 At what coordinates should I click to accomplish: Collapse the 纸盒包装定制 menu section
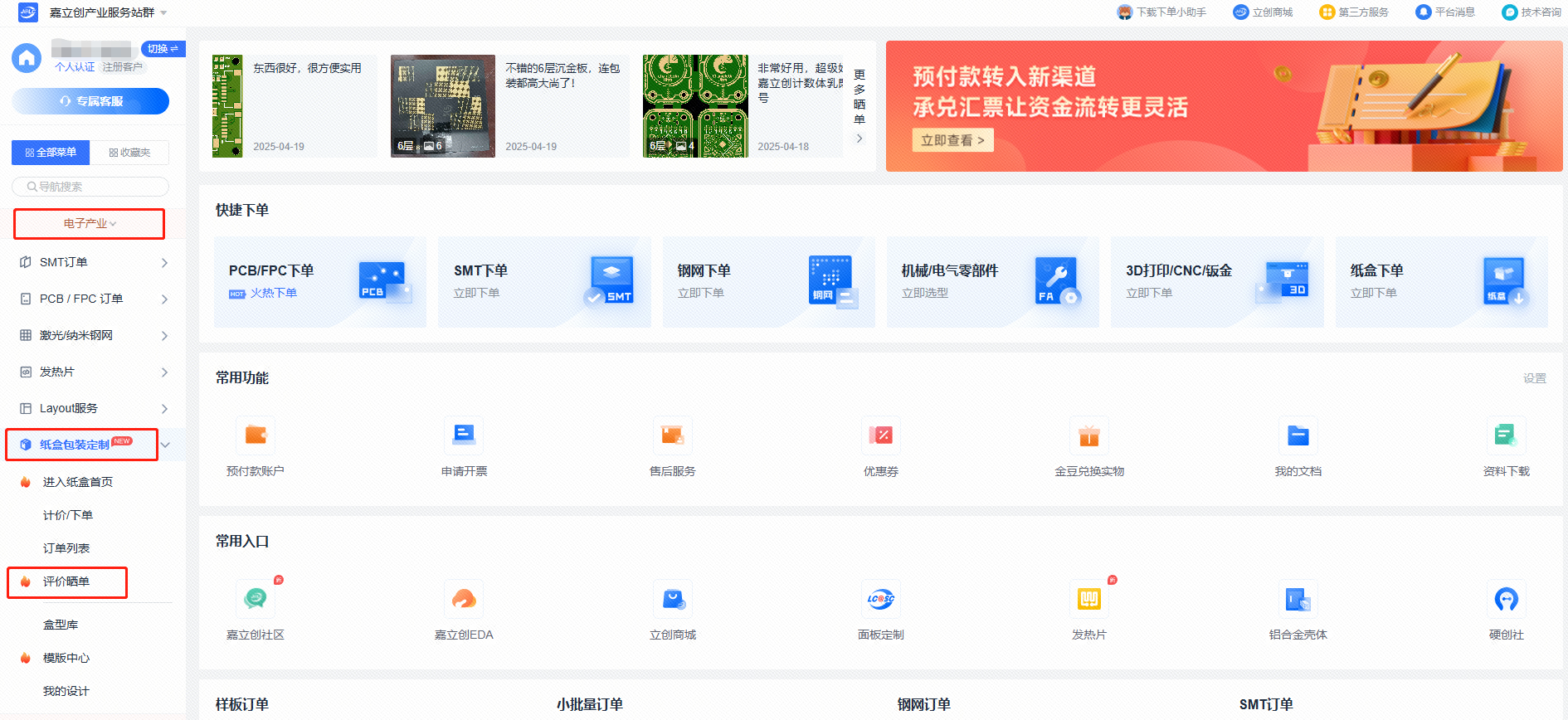[x=165, y=445]
